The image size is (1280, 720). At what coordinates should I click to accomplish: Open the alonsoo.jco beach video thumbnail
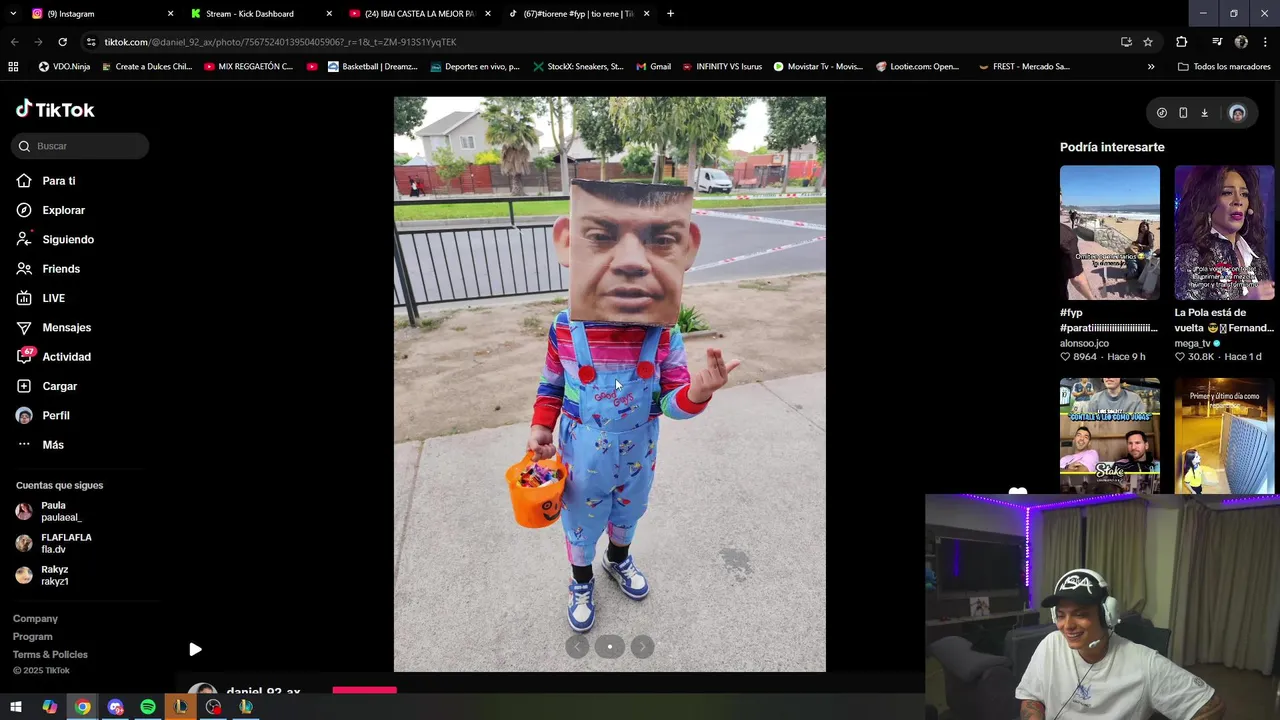tap(1110, 233)
